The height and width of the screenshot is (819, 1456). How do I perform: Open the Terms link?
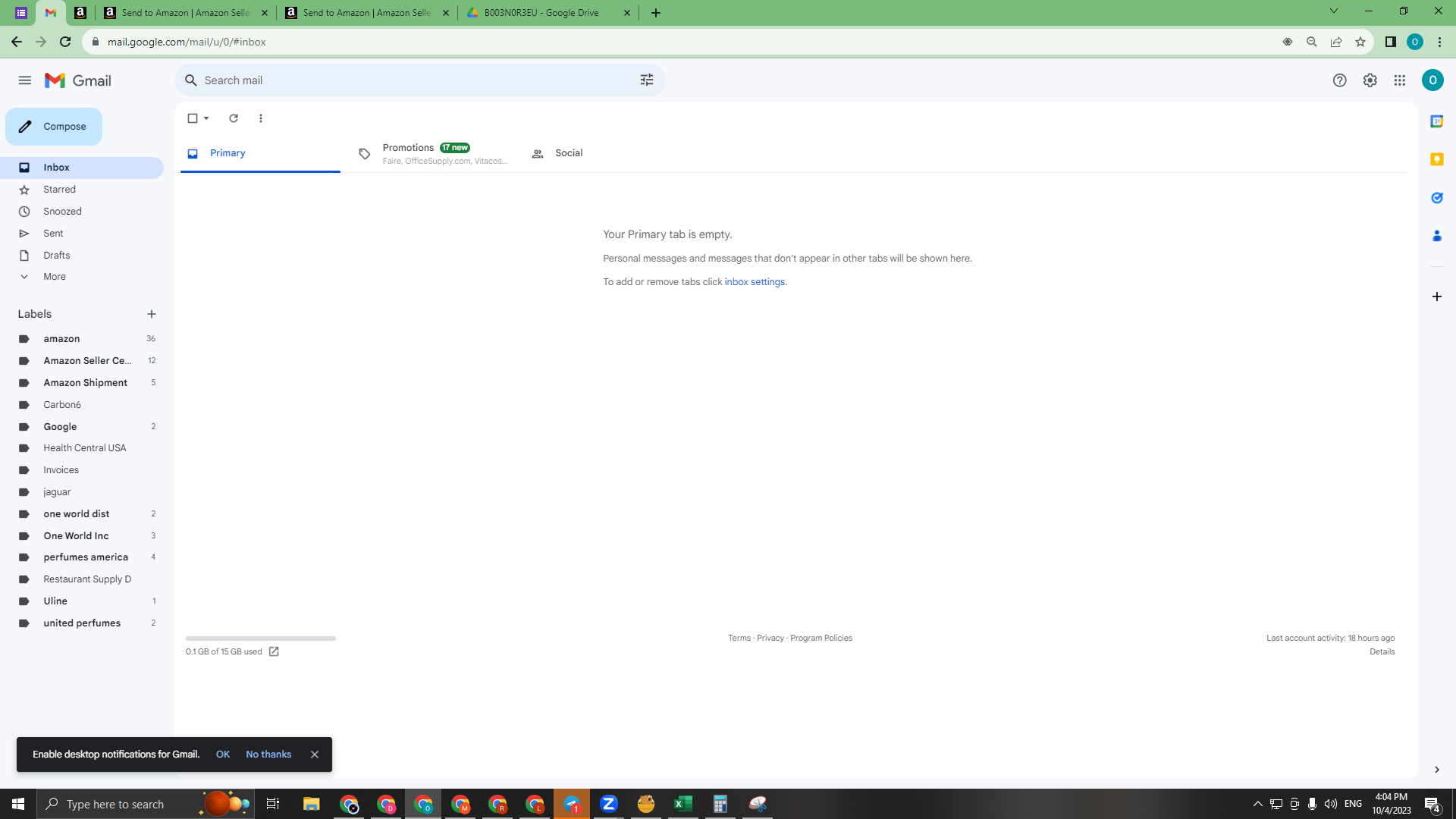pyautogui.click(x=739, y=639)
